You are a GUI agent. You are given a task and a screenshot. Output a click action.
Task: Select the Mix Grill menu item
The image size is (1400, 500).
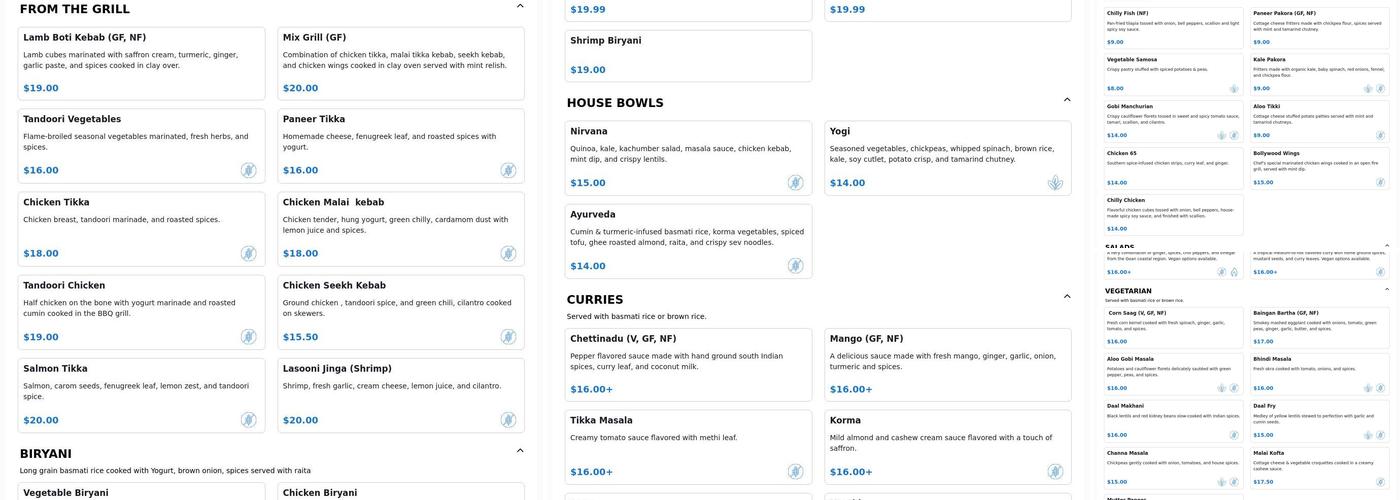(x=400, y=64)
